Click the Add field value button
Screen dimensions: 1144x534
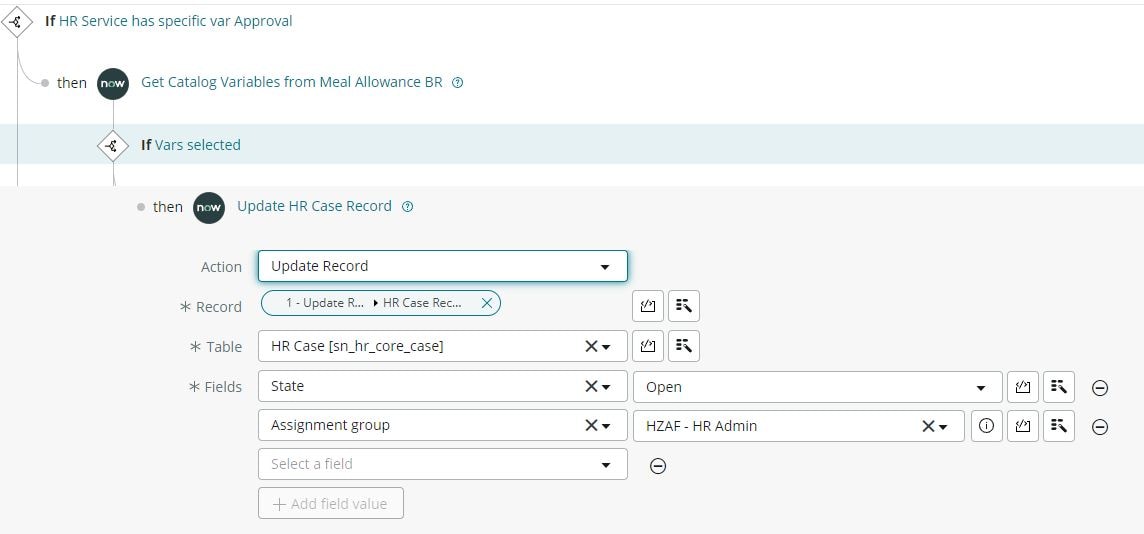click(x=331, y=503)
